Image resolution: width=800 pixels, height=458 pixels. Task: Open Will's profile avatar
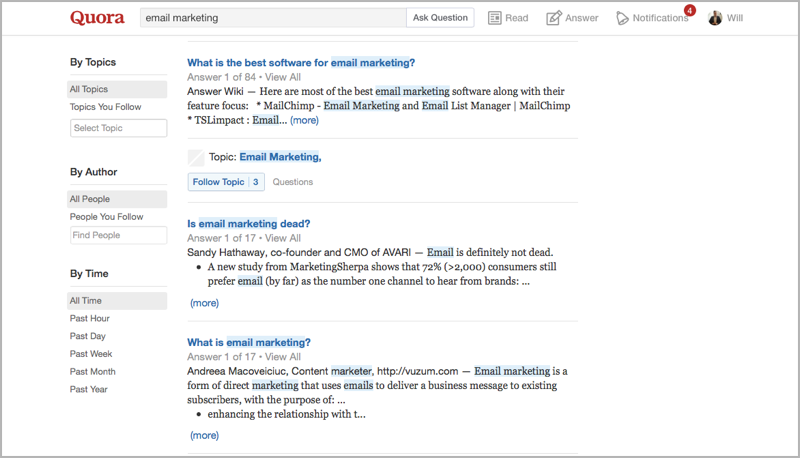point(715,18)
